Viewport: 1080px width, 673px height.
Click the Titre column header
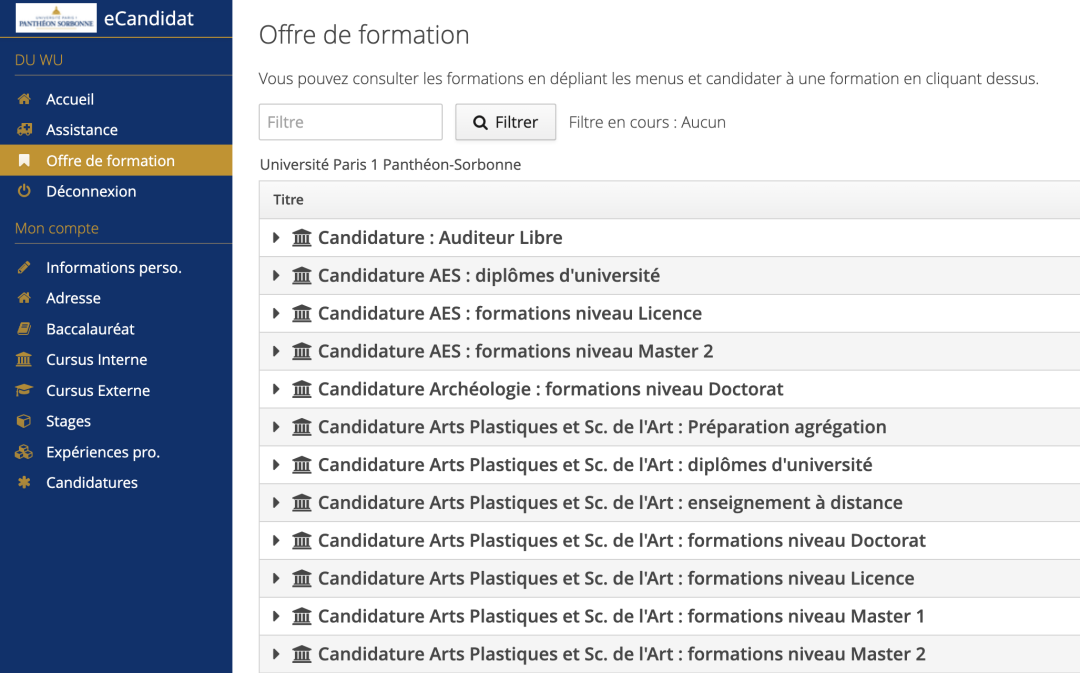click(288, 200)
